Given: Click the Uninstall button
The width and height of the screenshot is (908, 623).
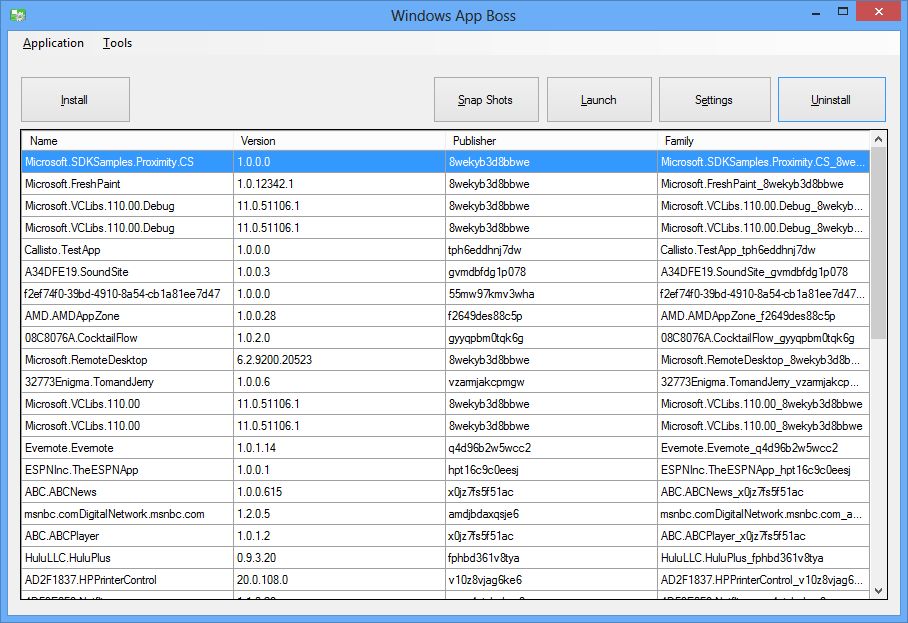Looking at the screenshot, I should 831,100.
